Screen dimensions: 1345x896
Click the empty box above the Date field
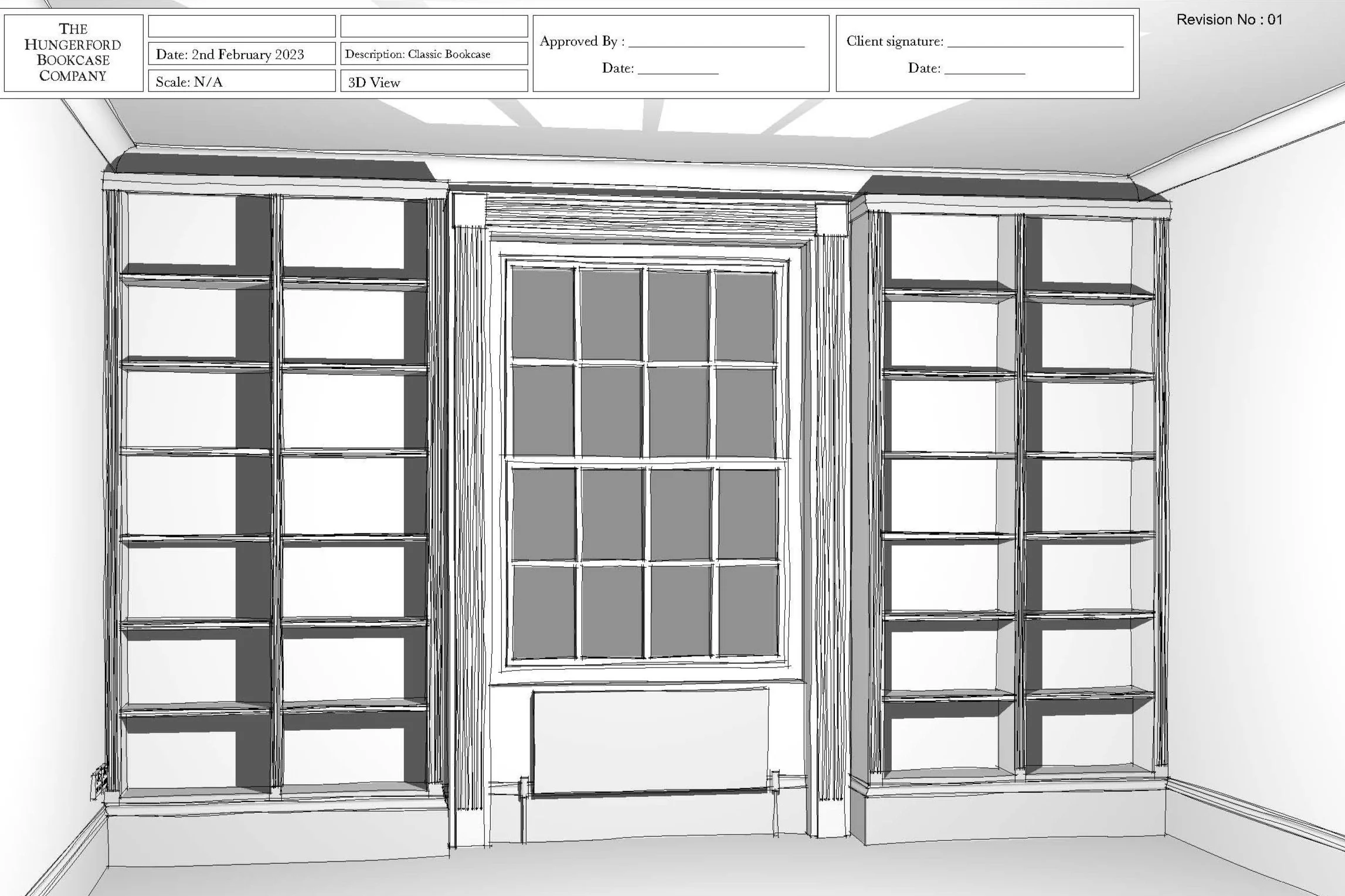(x=242, y=26)
